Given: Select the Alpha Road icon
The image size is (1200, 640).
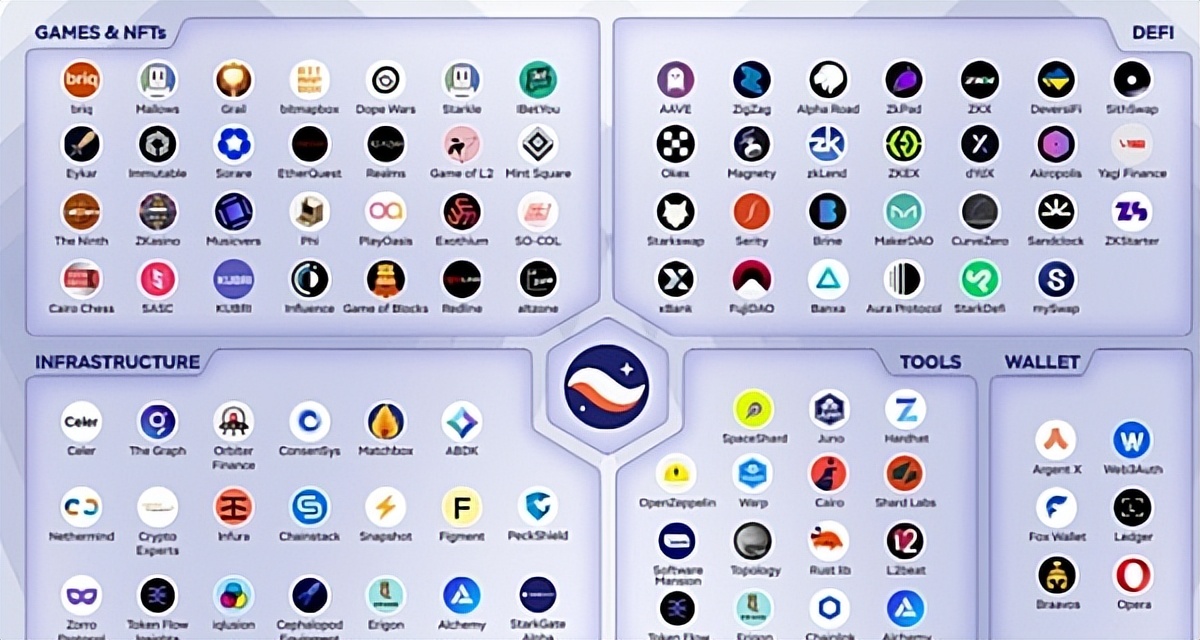Looking at the screenshot, I should pos(828,79).
